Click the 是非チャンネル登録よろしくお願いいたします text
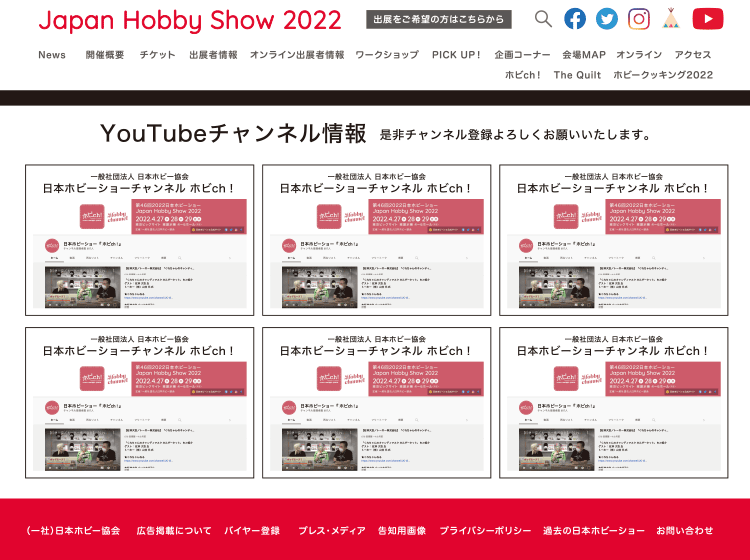The image size is (750, 560). [x=515, y=135]
